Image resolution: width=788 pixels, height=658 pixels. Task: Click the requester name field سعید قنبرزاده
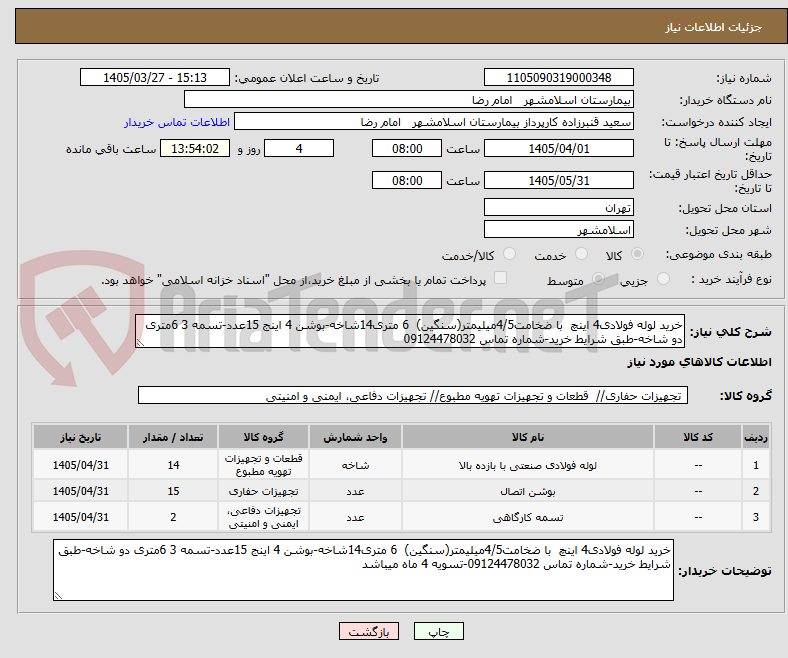point(434,122)
